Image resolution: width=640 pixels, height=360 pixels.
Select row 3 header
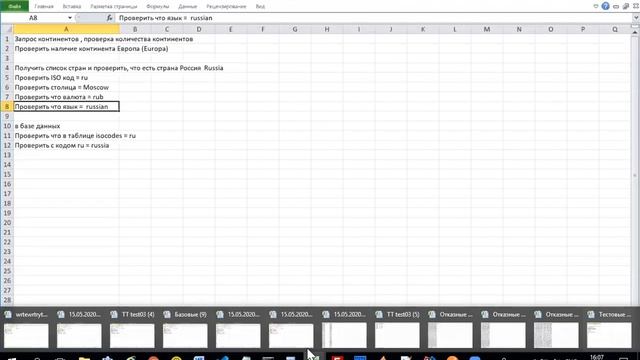(7, 58)
